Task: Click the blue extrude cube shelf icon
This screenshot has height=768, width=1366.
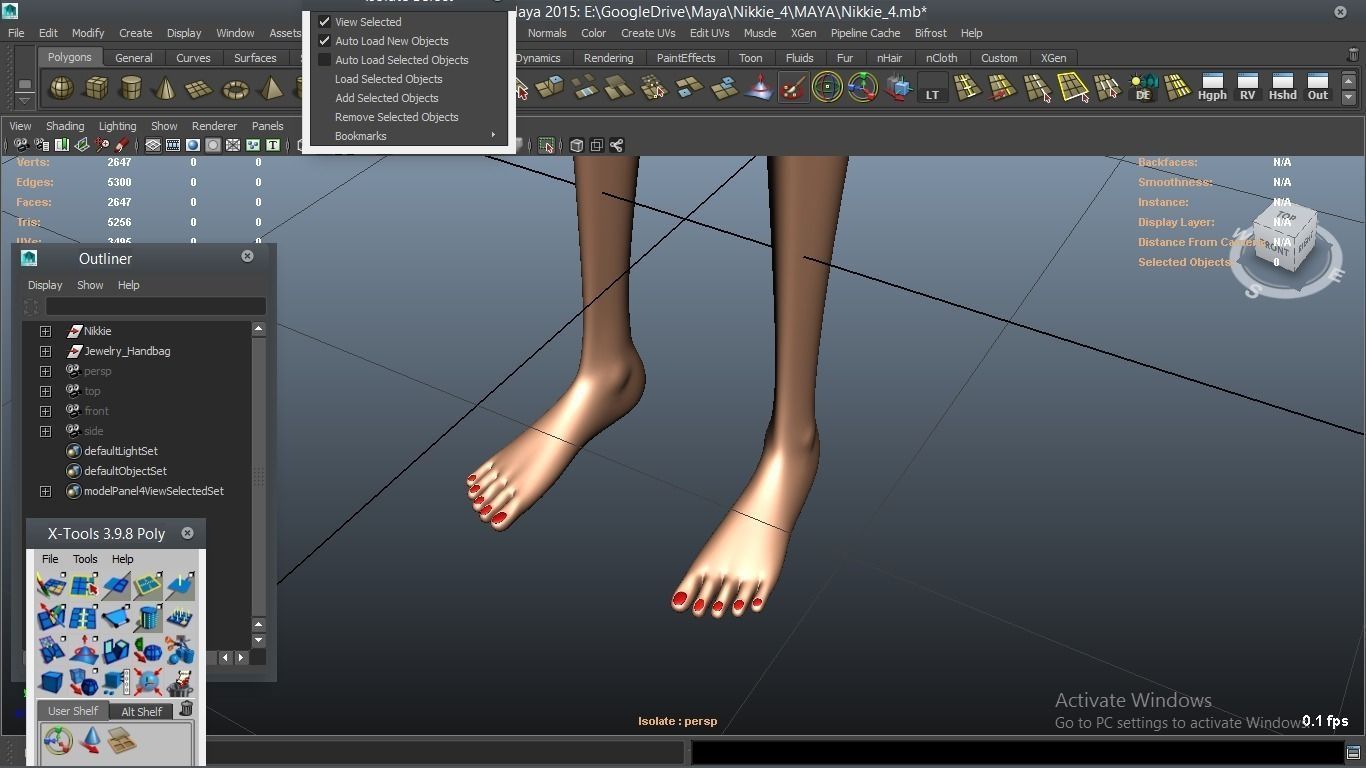Action: click(x=897, y=88)
